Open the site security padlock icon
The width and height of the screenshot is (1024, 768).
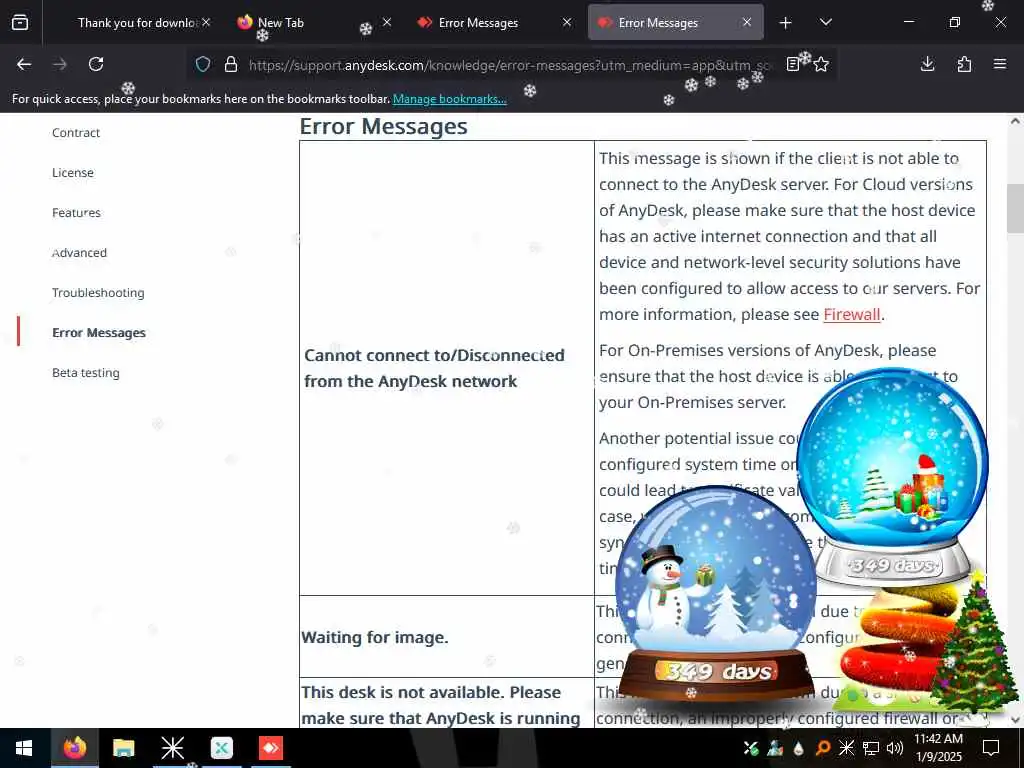[x=231, y=64]
